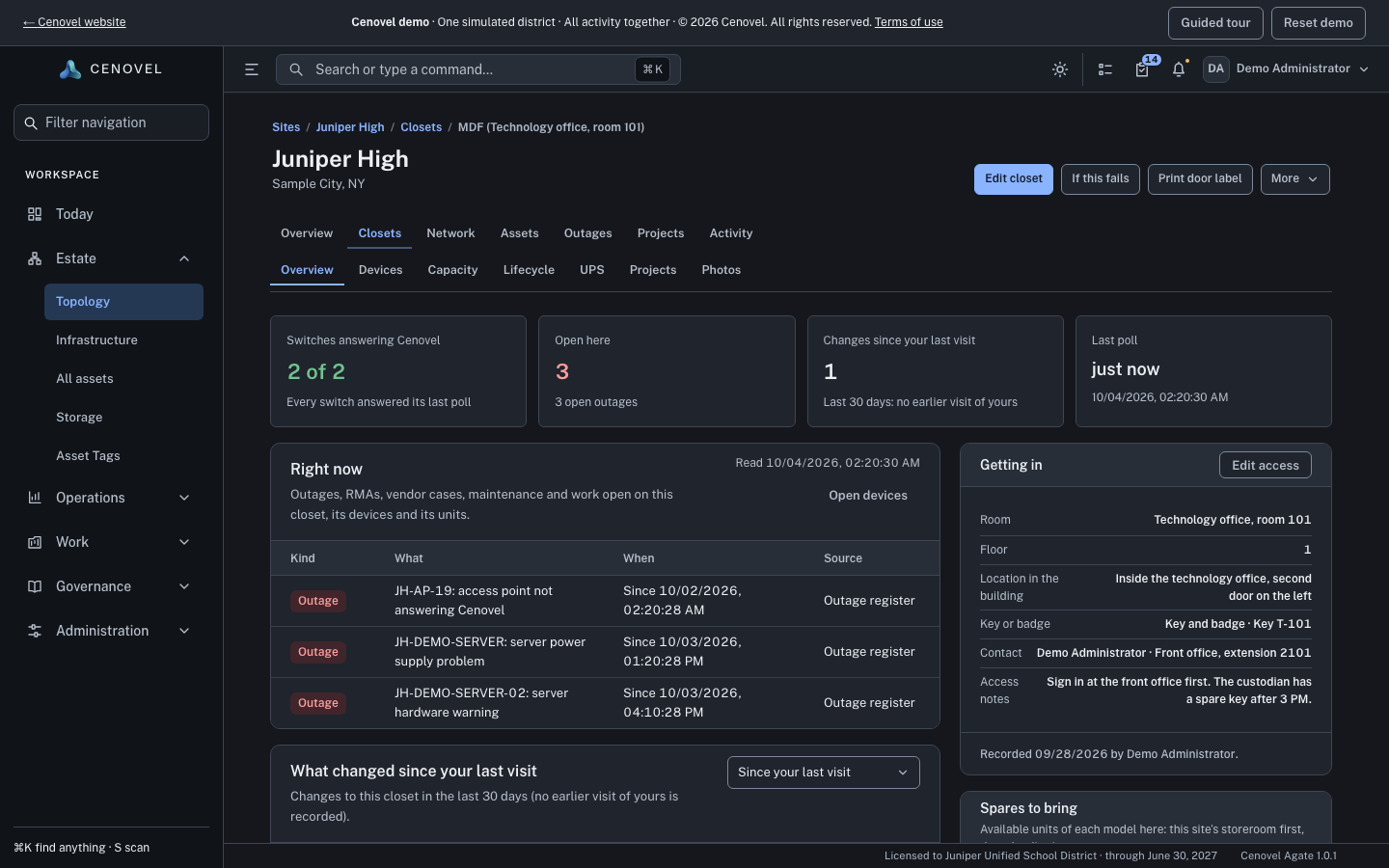Click the Cenovel logo in the sidebar
The height and width of the screenshot is (868, 1389).
111,69
